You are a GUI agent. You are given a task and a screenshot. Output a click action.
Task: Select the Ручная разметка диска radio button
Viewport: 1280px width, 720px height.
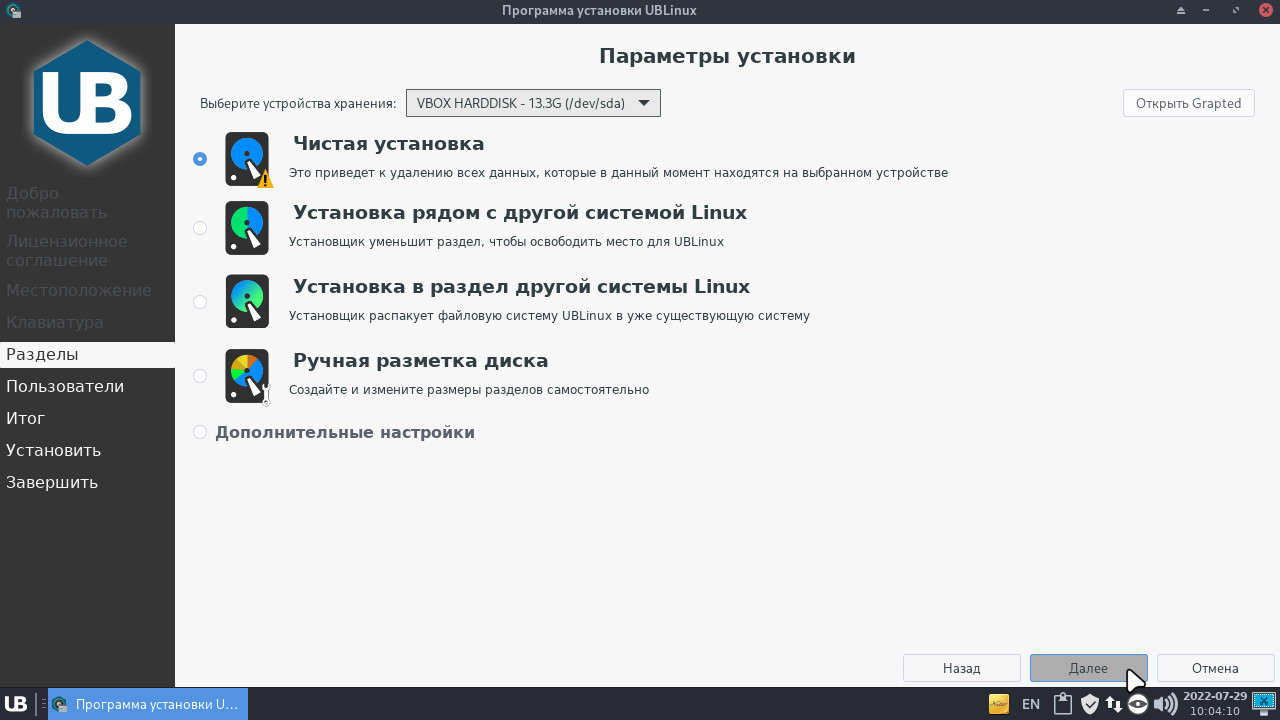(200, 376)
